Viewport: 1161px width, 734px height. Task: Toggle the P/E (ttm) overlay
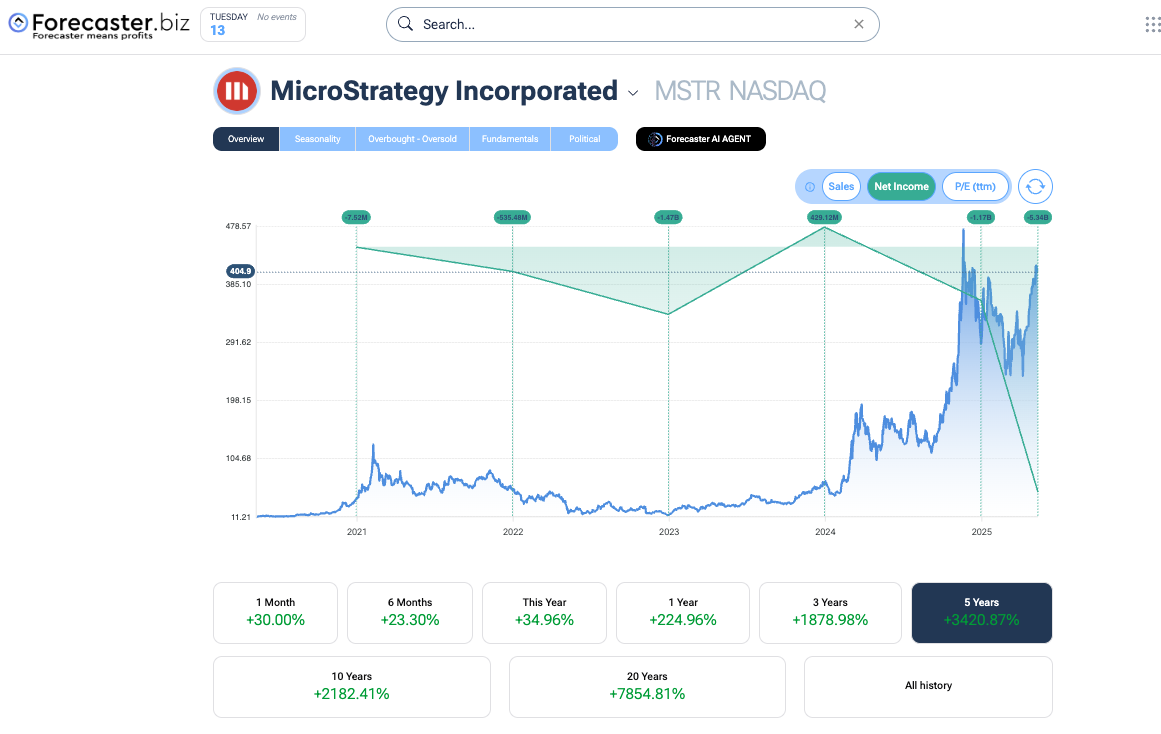tap(975, 186)
